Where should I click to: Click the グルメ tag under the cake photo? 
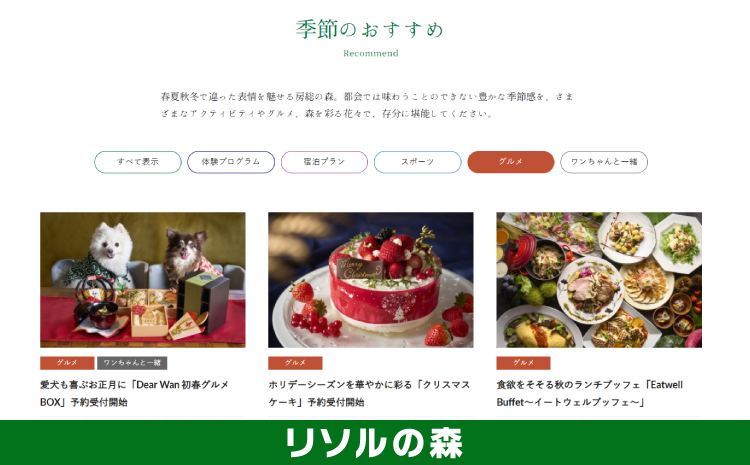coord(295,363)
